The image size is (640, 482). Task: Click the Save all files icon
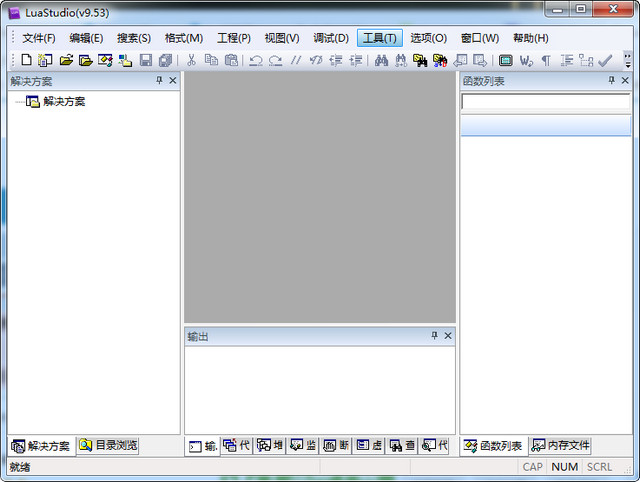tap(166, 61)
